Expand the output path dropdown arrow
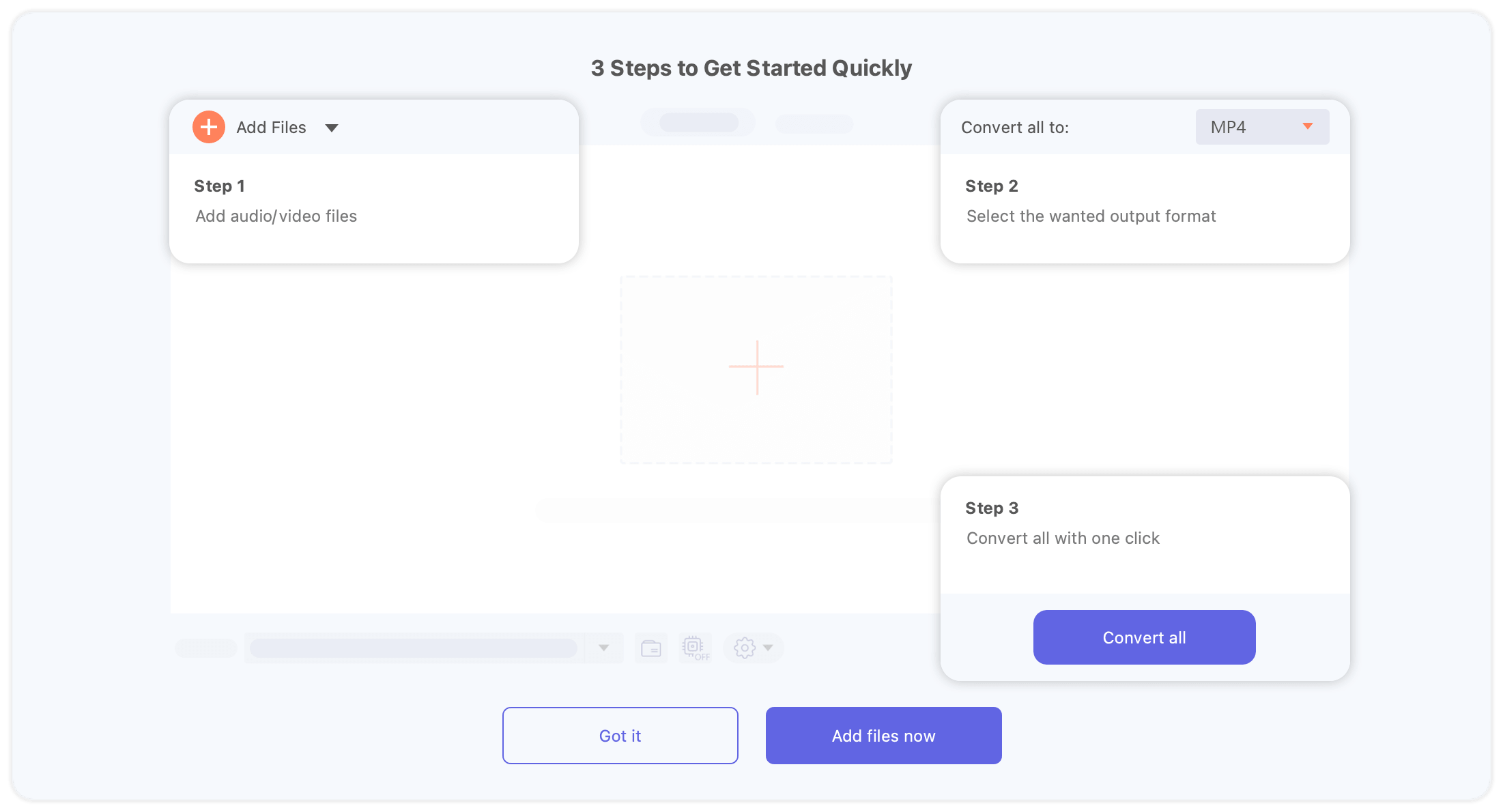Viewport: 1503px width, 812px height. (603, 648)
